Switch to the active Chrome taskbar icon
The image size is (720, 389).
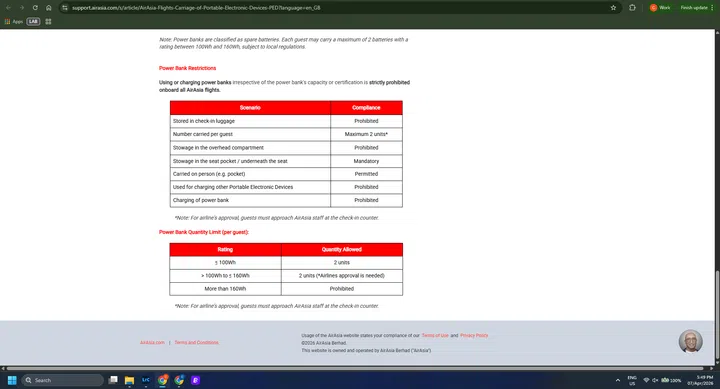click(163, 380)
